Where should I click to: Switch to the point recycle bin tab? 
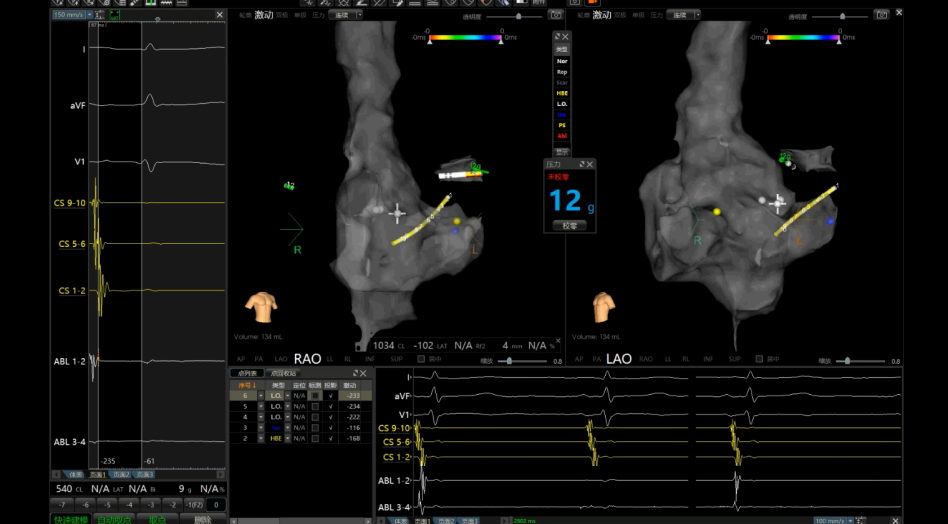(283, 374)
